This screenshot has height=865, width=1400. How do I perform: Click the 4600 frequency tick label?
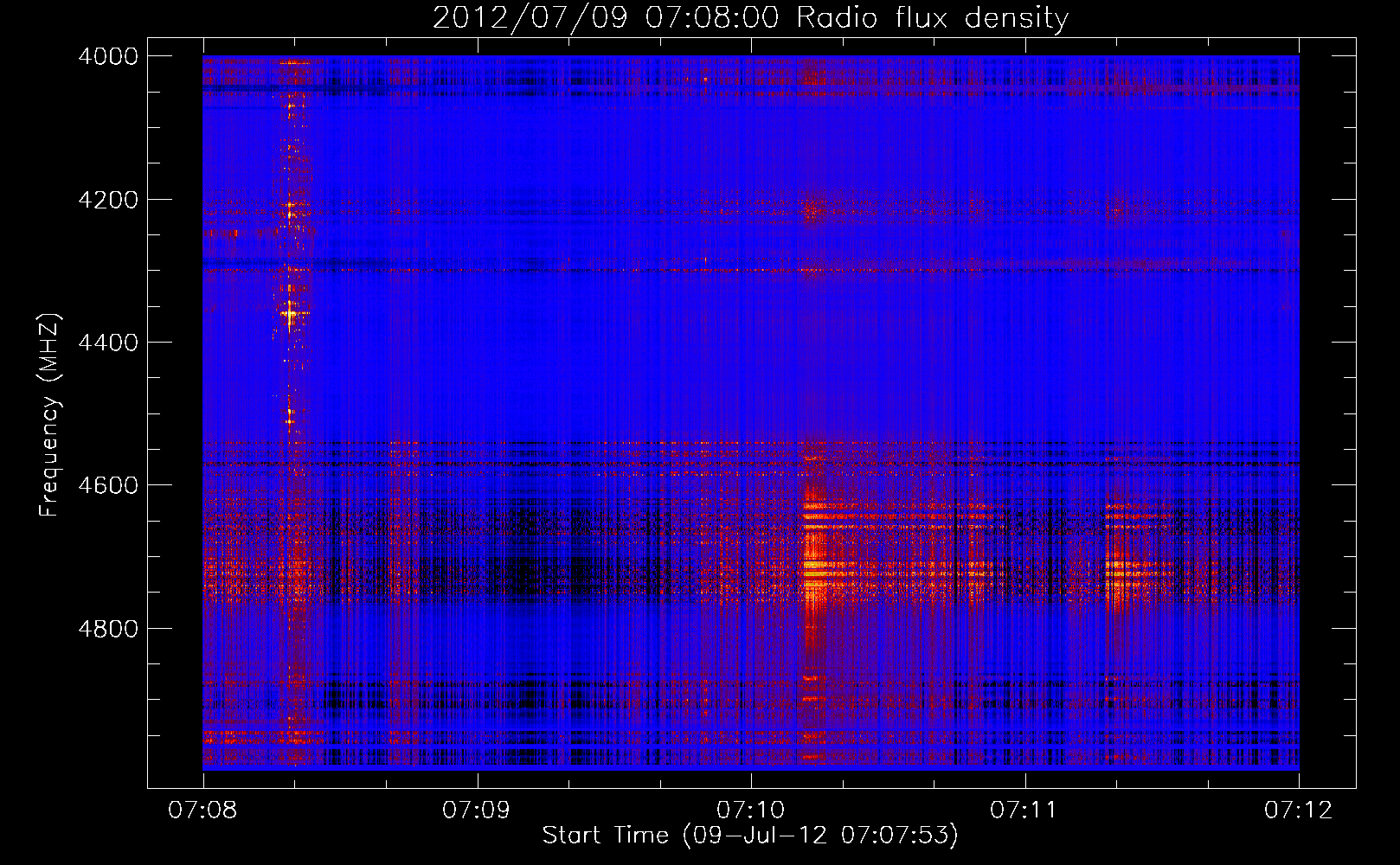point(108,485)
